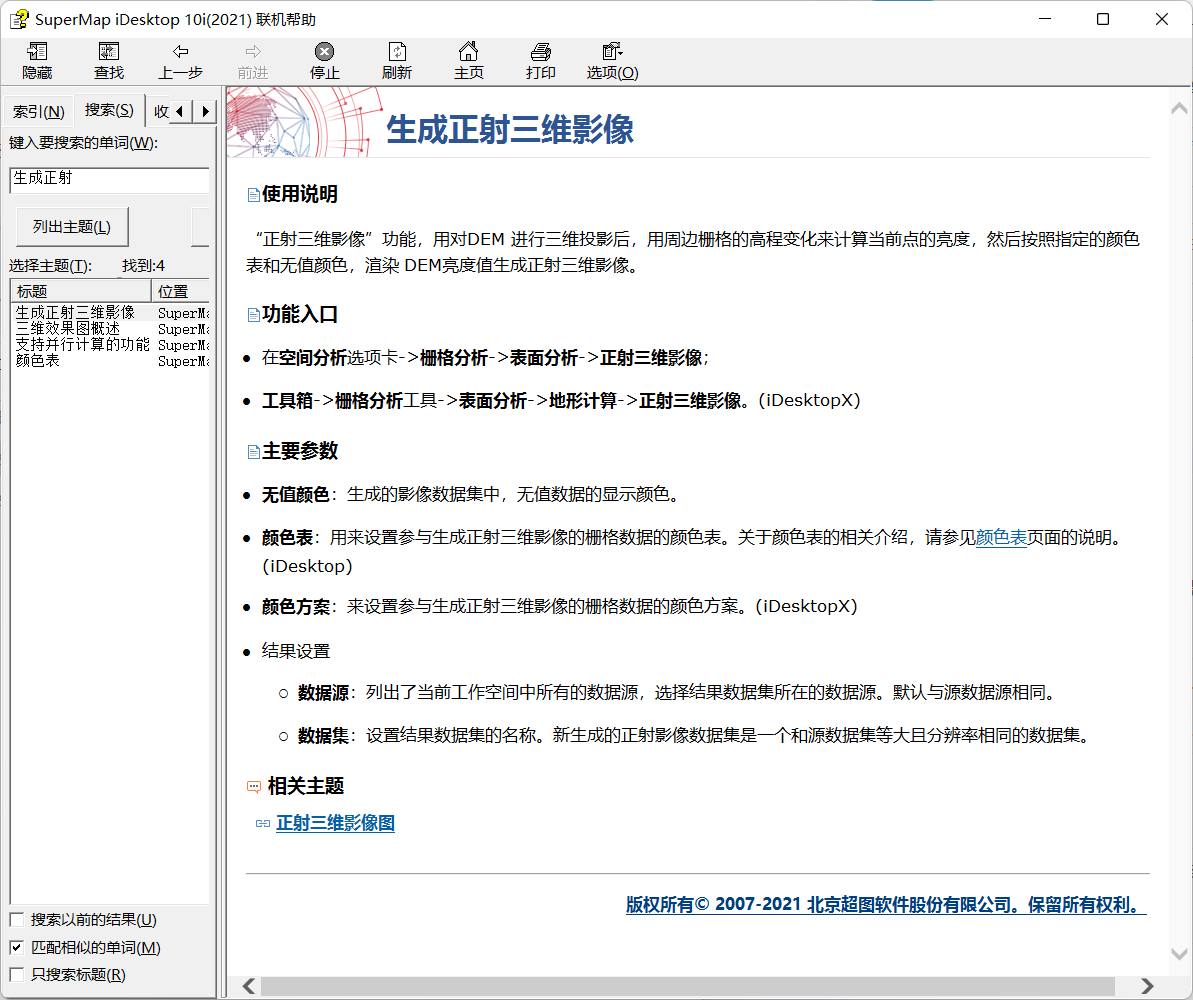Sort results by the 位置 column header

pyautogui.click(x=180, y=291)
